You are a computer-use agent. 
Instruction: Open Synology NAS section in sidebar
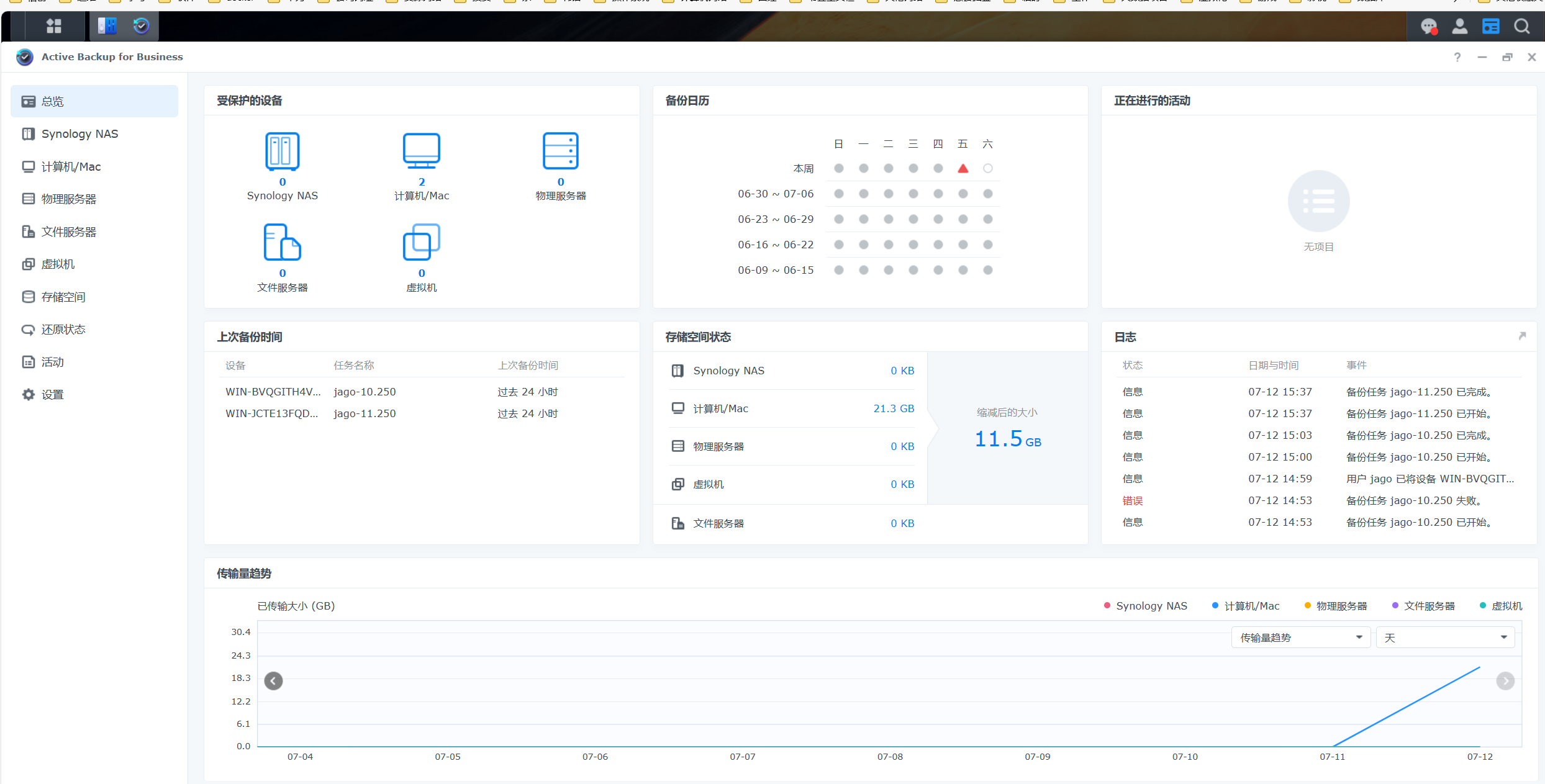(94, 134)
